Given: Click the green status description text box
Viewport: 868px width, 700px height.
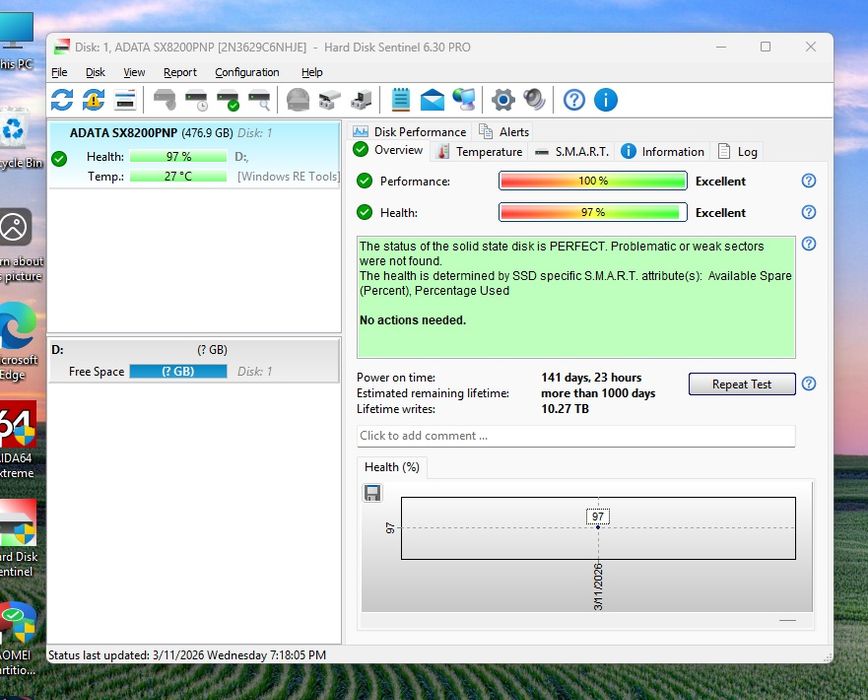Looking at the screenshot, I should (x=576, y=297).
